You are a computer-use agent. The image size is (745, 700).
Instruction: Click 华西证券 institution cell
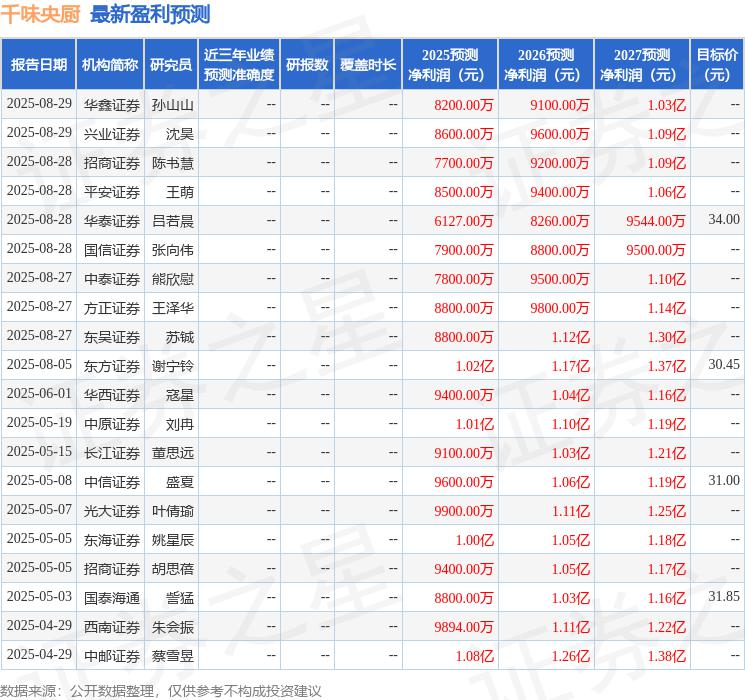click(x=112, y=395)
